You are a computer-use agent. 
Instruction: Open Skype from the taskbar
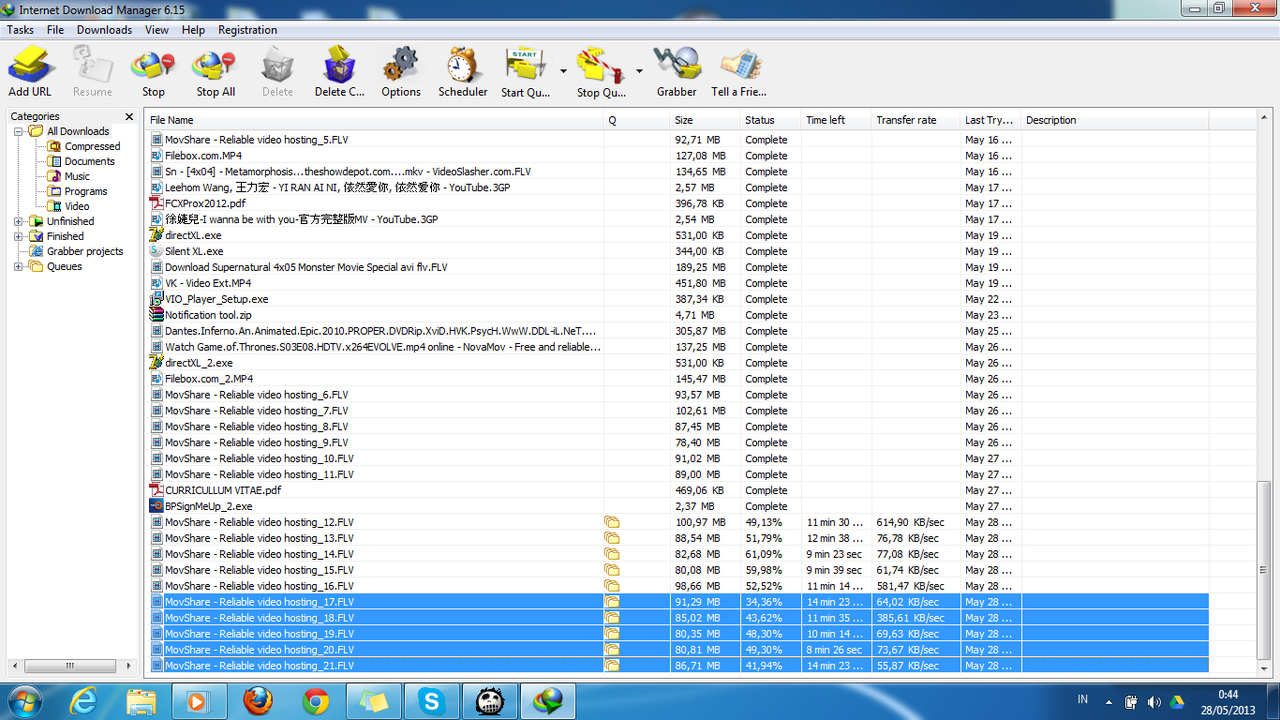432,702
